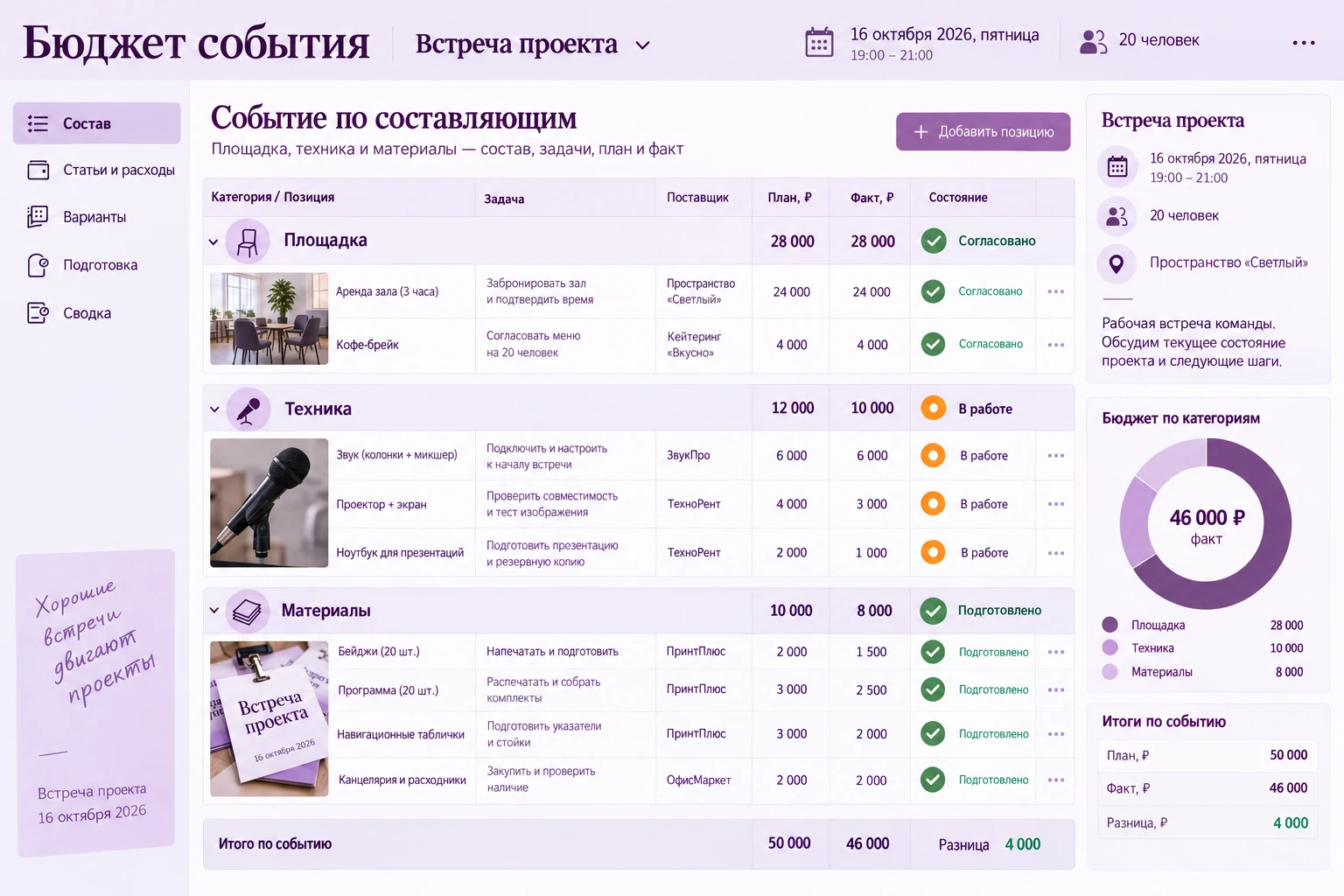The image size is (1344, 896).
Task: Open row options for Бейджи (20 шт.)
Action: [1056, 652]
